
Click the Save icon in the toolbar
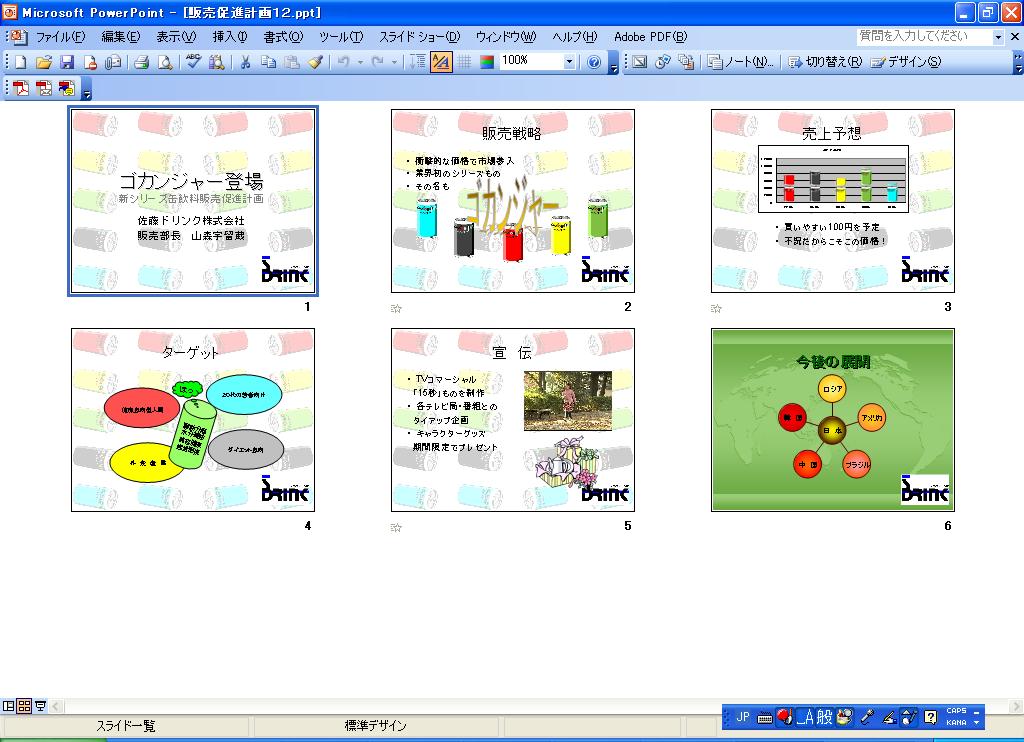(66, 62)
